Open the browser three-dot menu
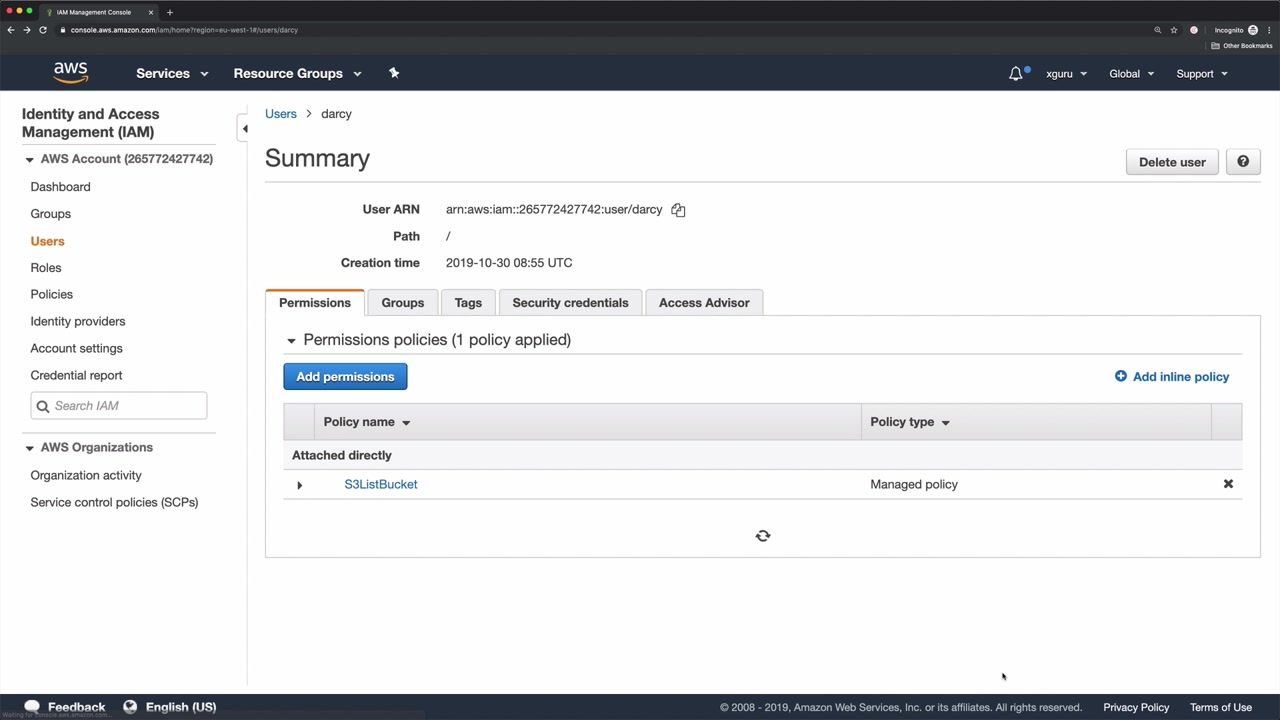1280x720 pixels. [x=1269, y=30]
